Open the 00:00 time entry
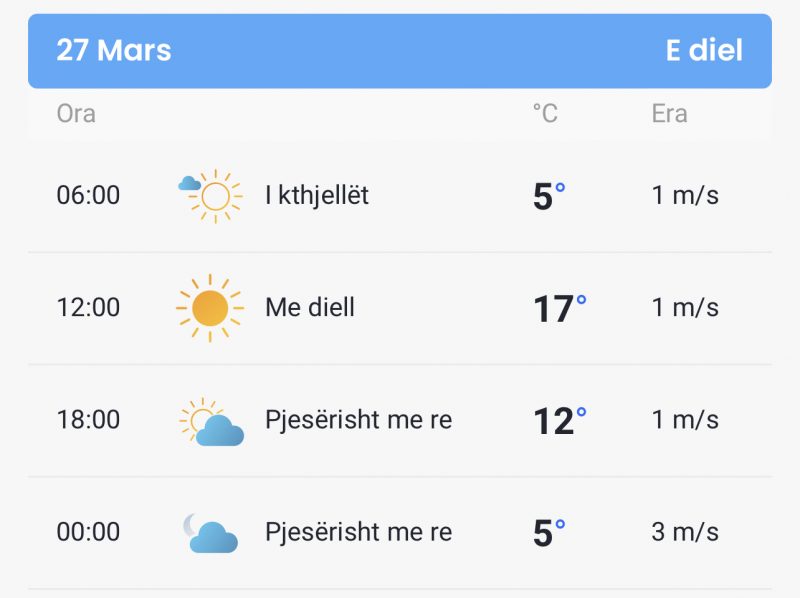This screenshot has width=800, height=598. click(x=88, y=532)
